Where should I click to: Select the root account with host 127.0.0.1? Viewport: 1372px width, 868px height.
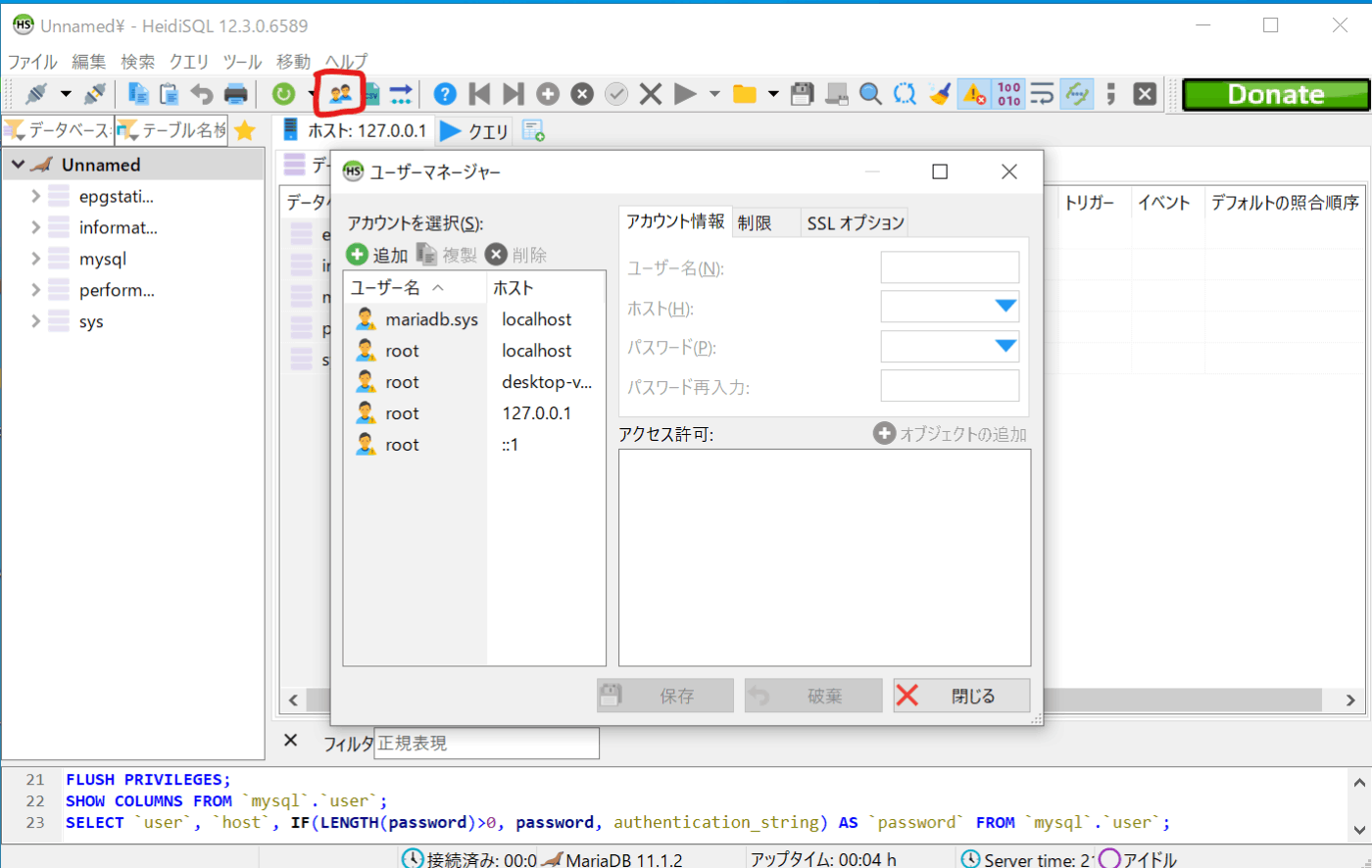pos(475,413)
